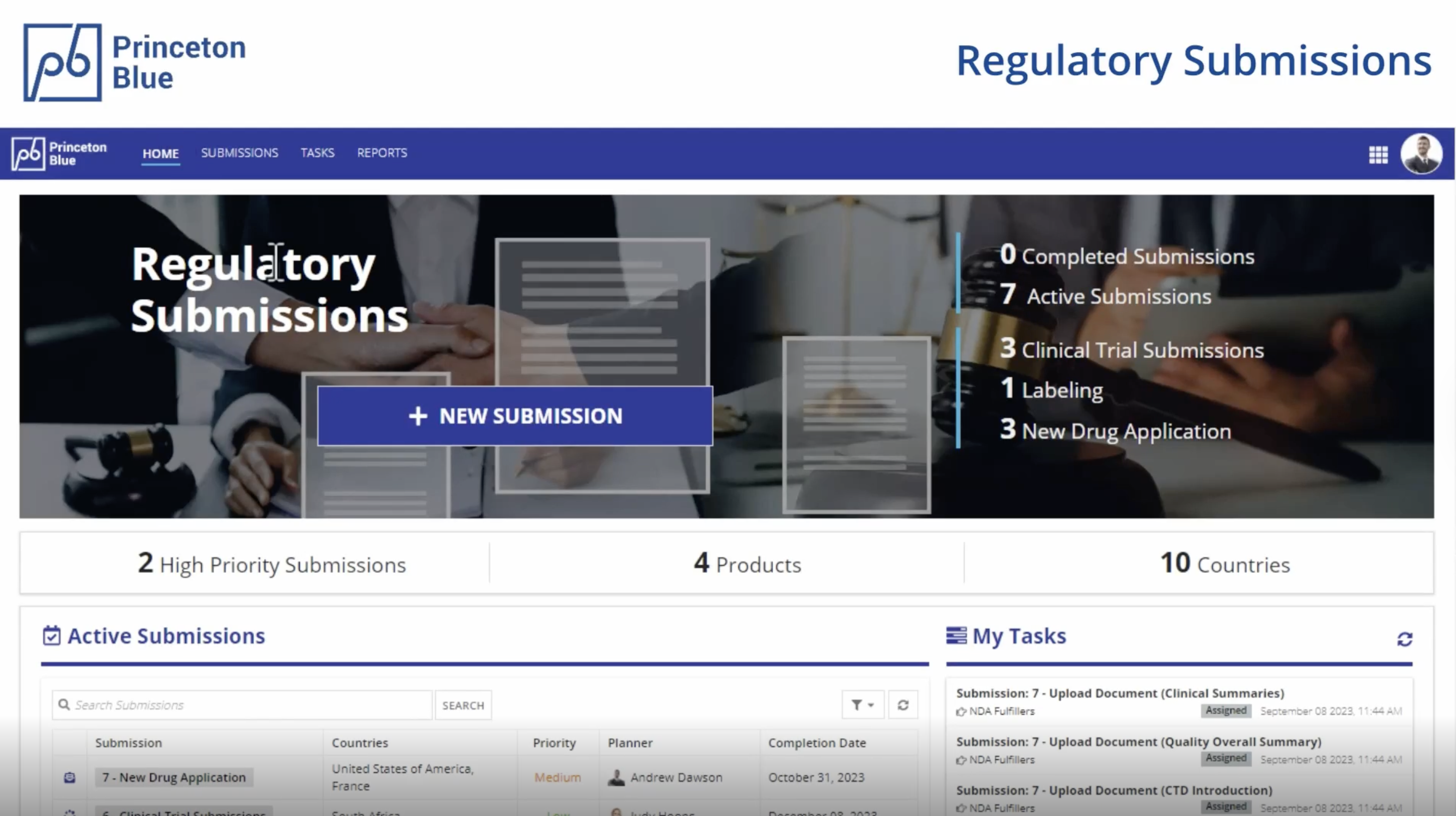1456x816 pixels.
Task: Click the user profile avatar
Action: (1420, 154)
